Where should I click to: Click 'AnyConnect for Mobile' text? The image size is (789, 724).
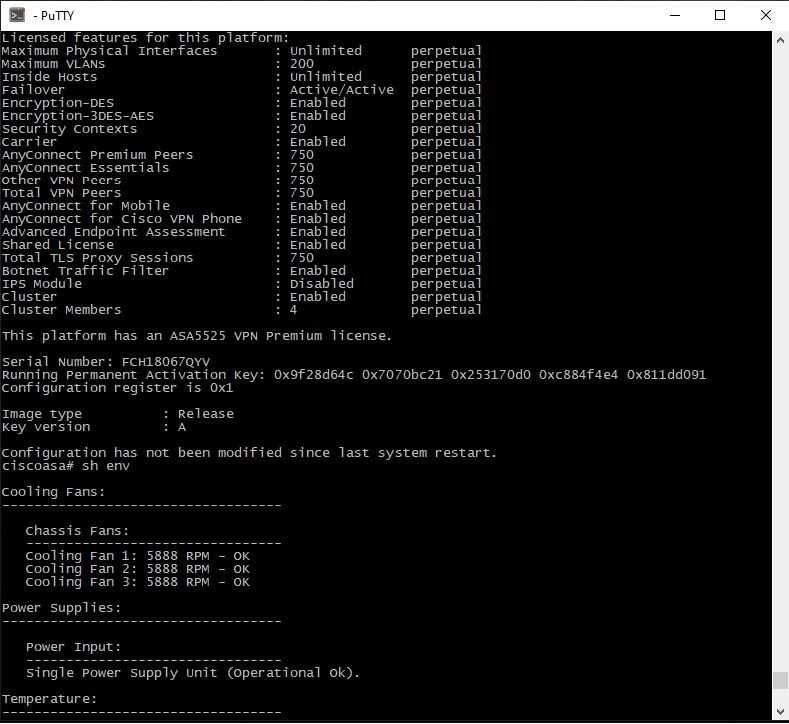point(86,206)
